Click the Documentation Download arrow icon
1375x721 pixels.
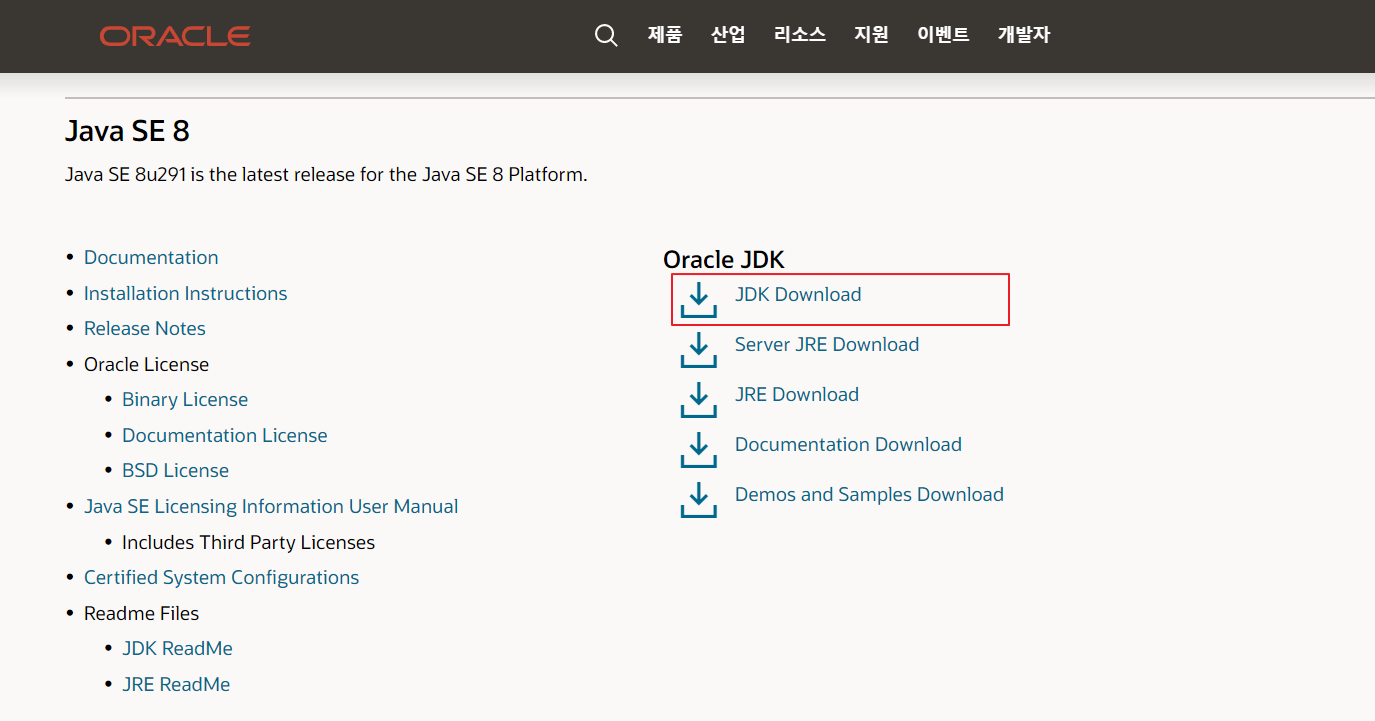(x=699, y=449)
